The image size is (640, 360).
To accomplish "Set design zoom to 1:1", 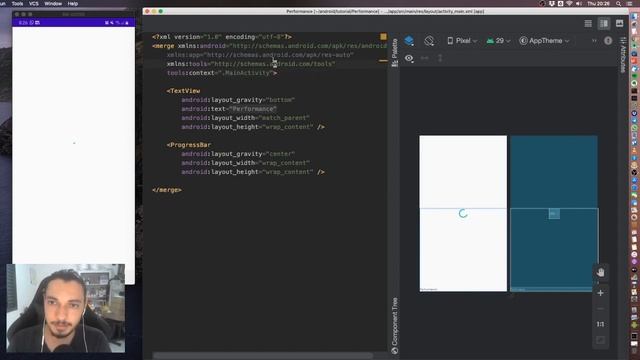I will [600, 324].
